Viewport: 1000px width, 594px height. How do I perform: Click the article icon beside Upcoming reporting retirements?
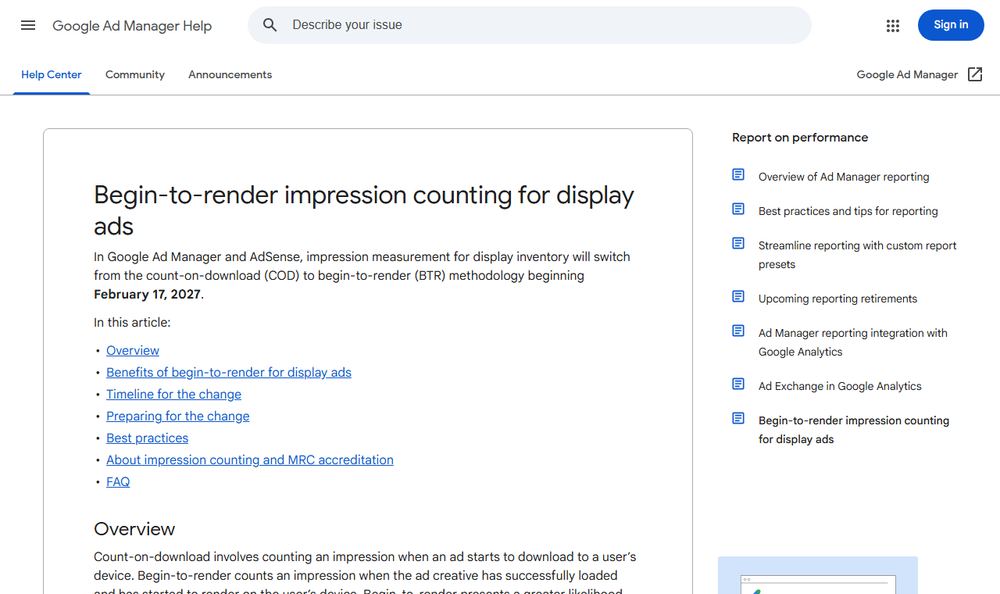click(x=738, y=297)
